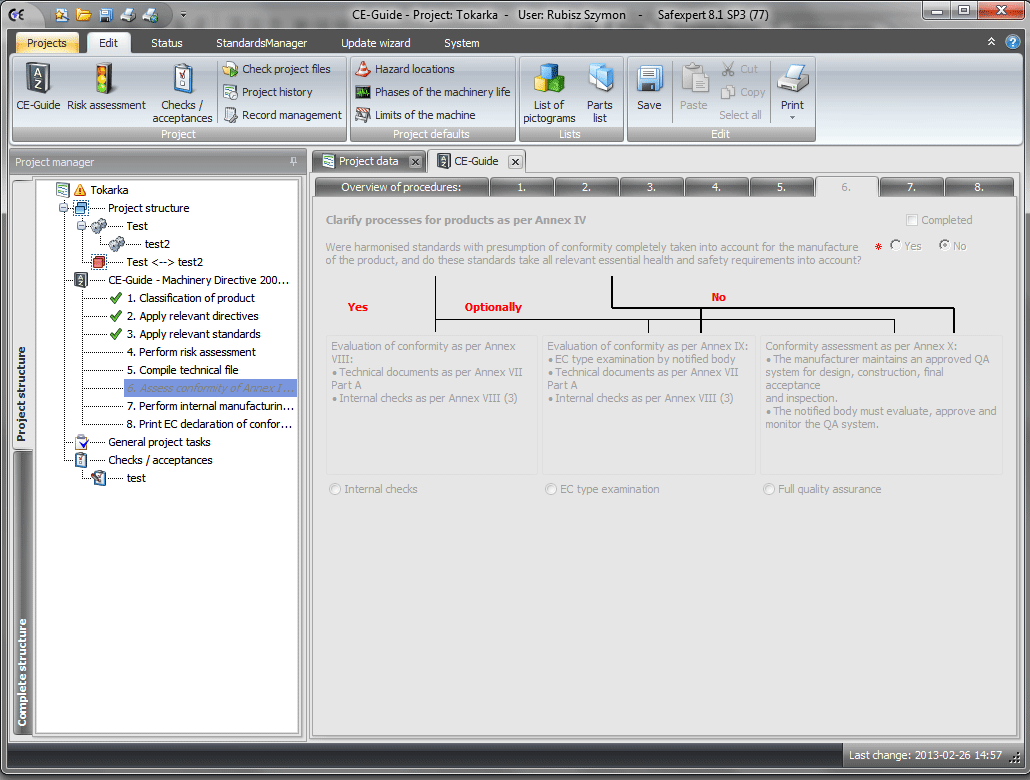Open the List of pictograms

(549, 80)
